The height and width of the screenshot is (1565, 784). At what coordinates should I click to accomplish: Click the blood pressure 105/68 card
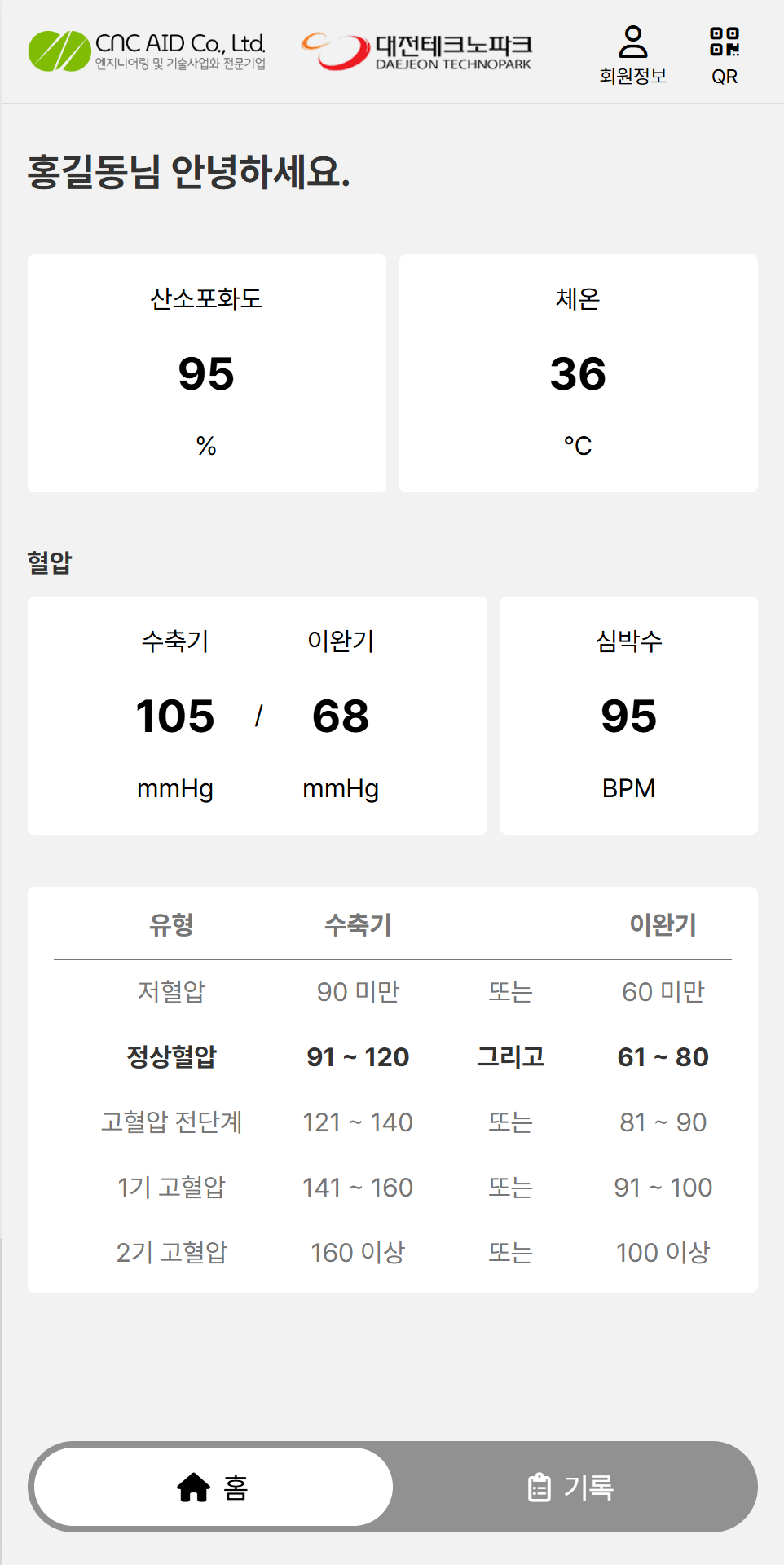click(257, 713)
